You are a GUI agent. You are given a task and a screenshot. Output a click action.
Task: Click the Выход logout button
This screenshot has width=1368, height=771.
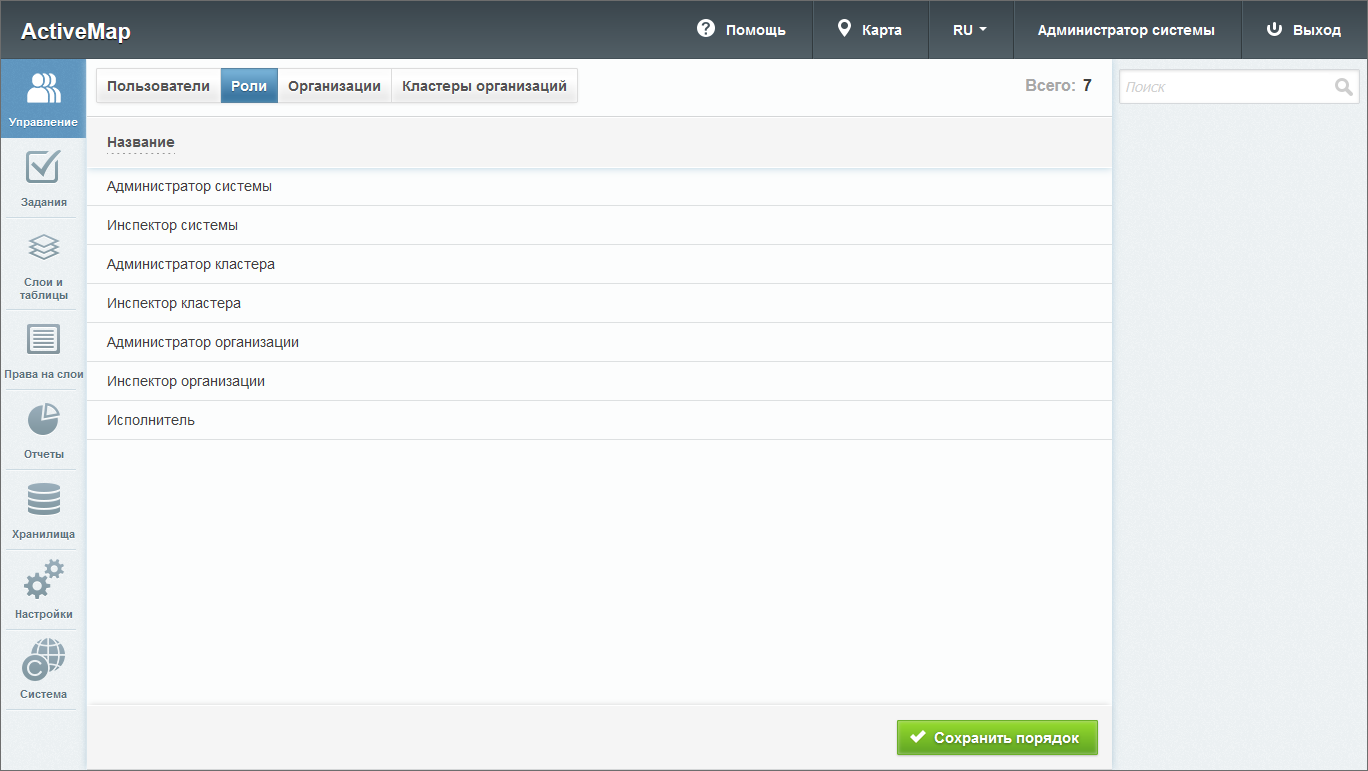(x=1304, y=30)
